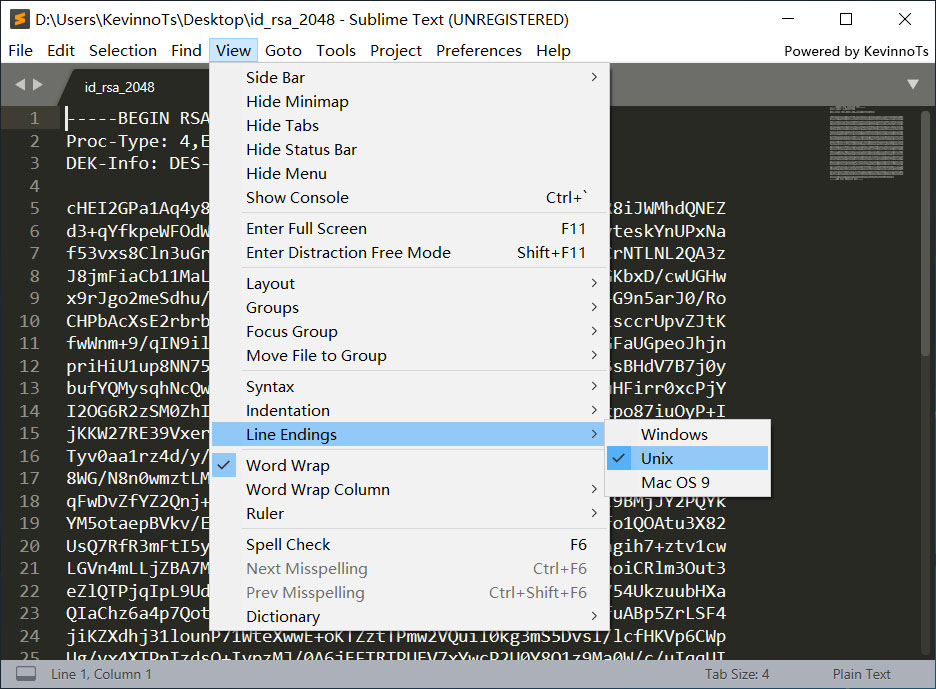Choose Hide Status Bar entry
936x689 pixels.
point(410,149)
